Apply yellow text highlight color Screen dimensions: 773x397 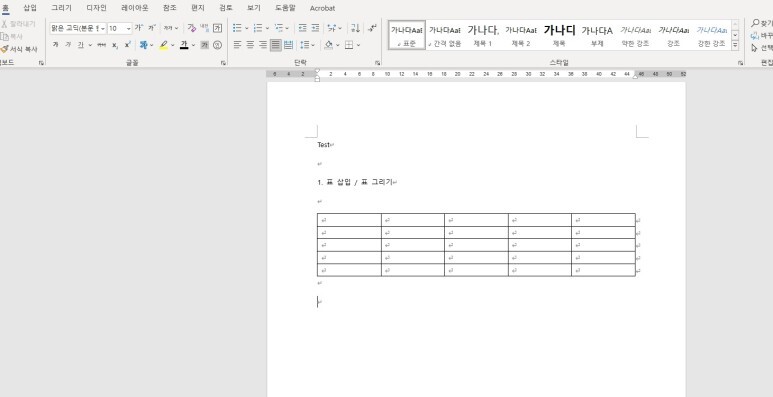(x=164, y=45)
